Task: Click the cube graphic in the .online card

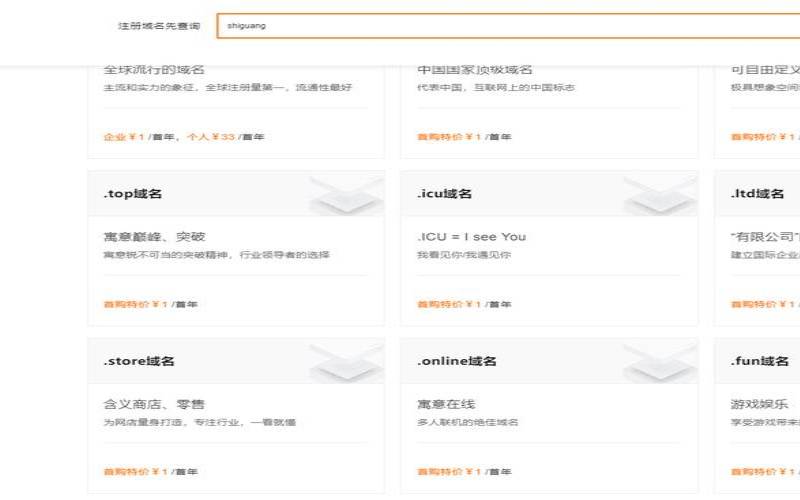Action: point(660,362)
